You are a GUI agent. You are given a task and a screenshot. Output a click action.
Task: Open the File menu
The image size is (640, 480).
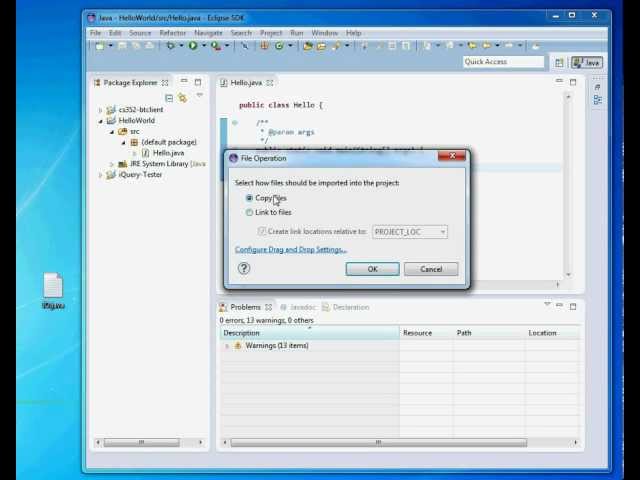[x=95, y=33]
